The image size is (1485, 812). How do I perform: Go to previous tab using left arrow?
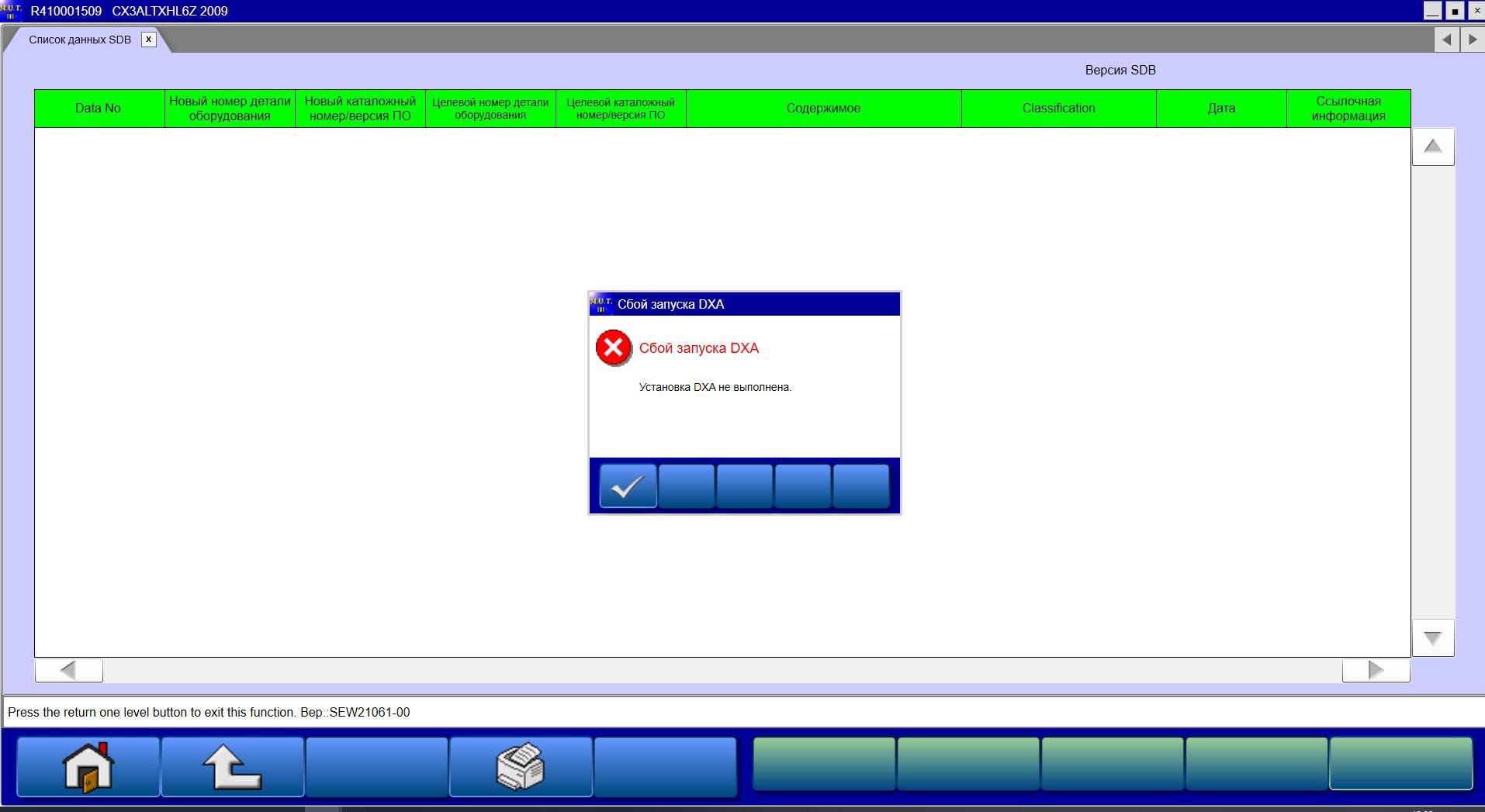pyautogui.click(x=1446, y=40)
